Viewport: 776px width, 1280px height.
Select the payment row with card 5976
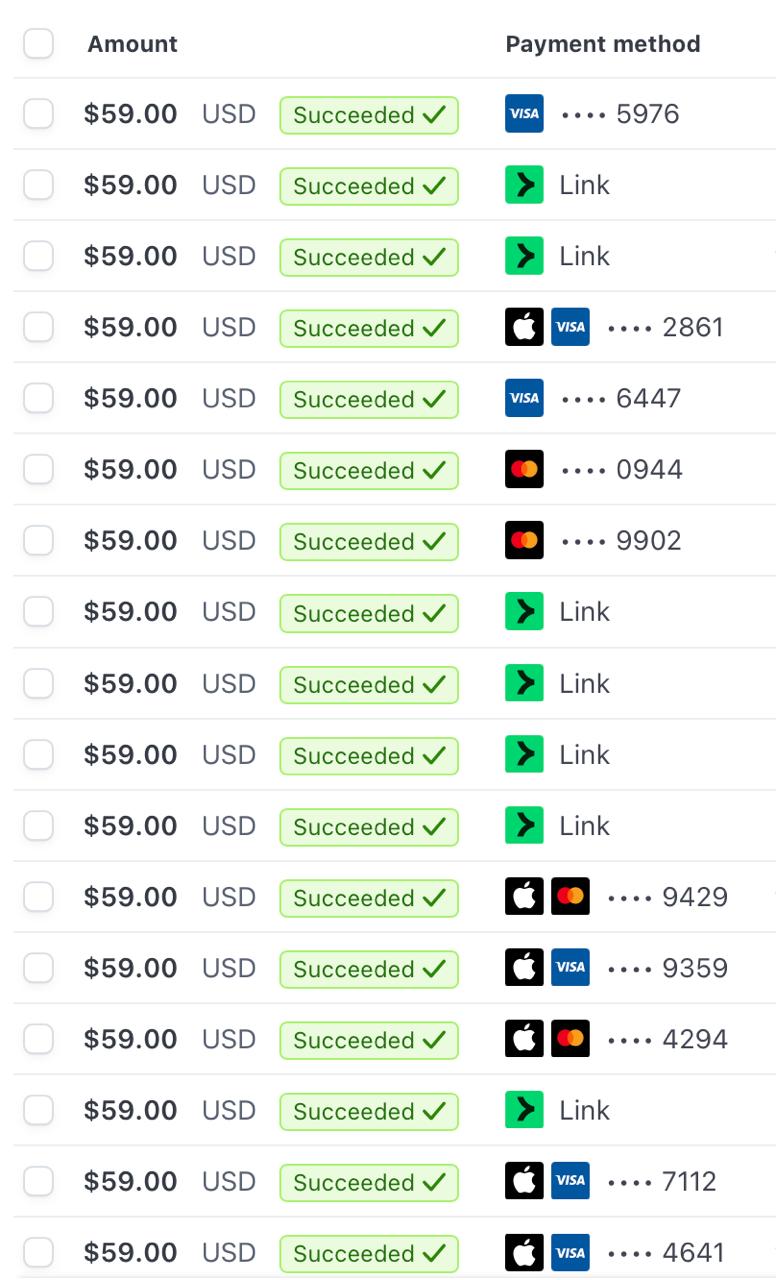pos(38,114)
